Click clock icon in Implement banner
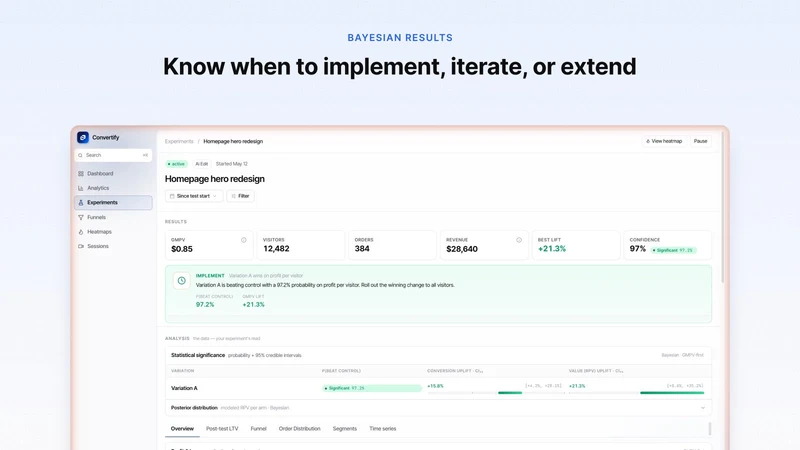Viewport: 800px width, 450px height. point(182,281)
